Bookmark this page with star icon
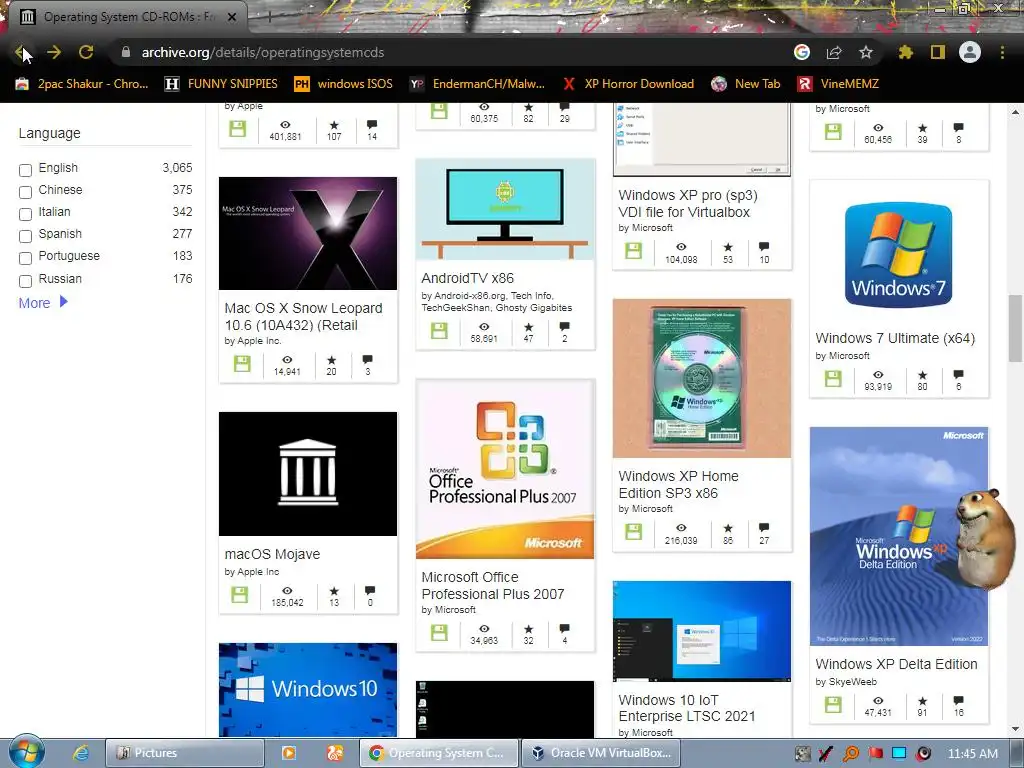This screenshot has height=768, width=1024. pyautogui.click(x=865, y=52)
